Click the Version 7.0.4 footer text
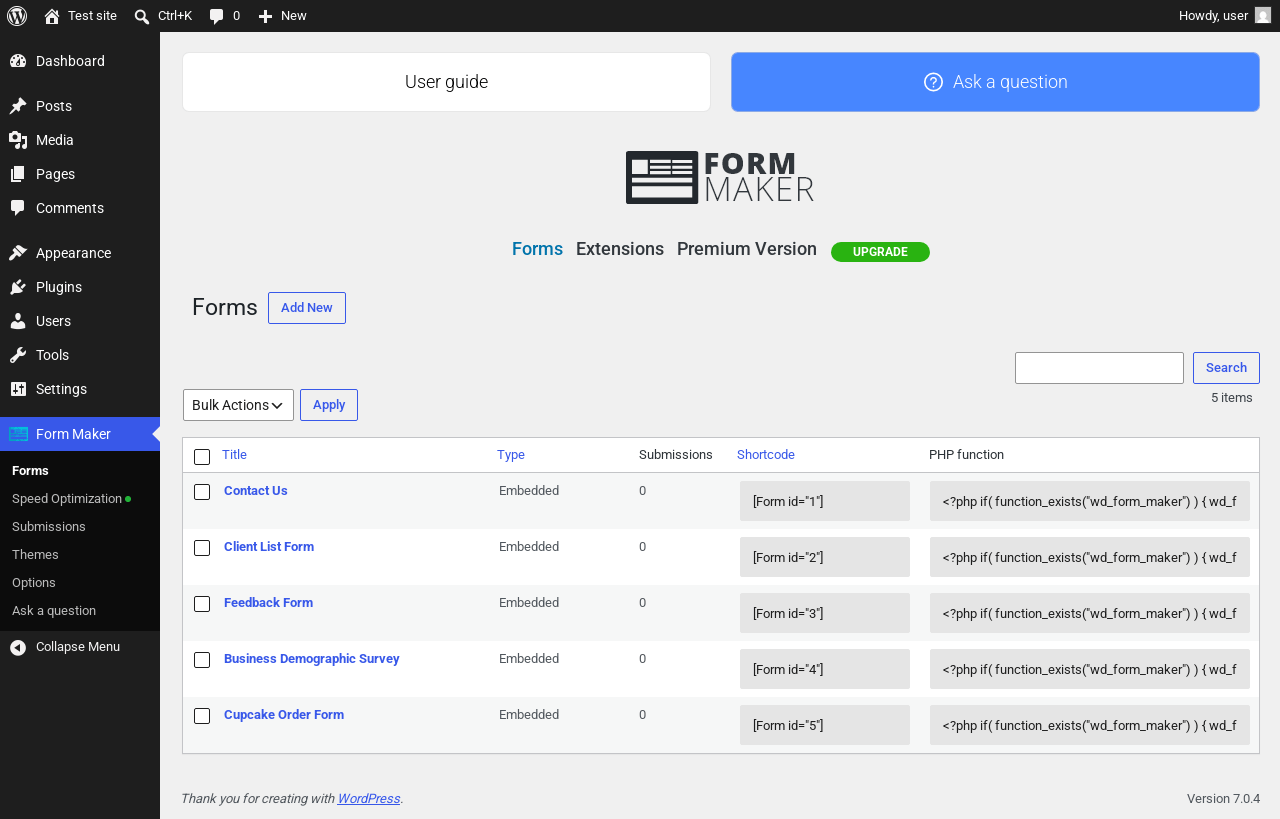The image size is (1280, 819). point(1223,799)
